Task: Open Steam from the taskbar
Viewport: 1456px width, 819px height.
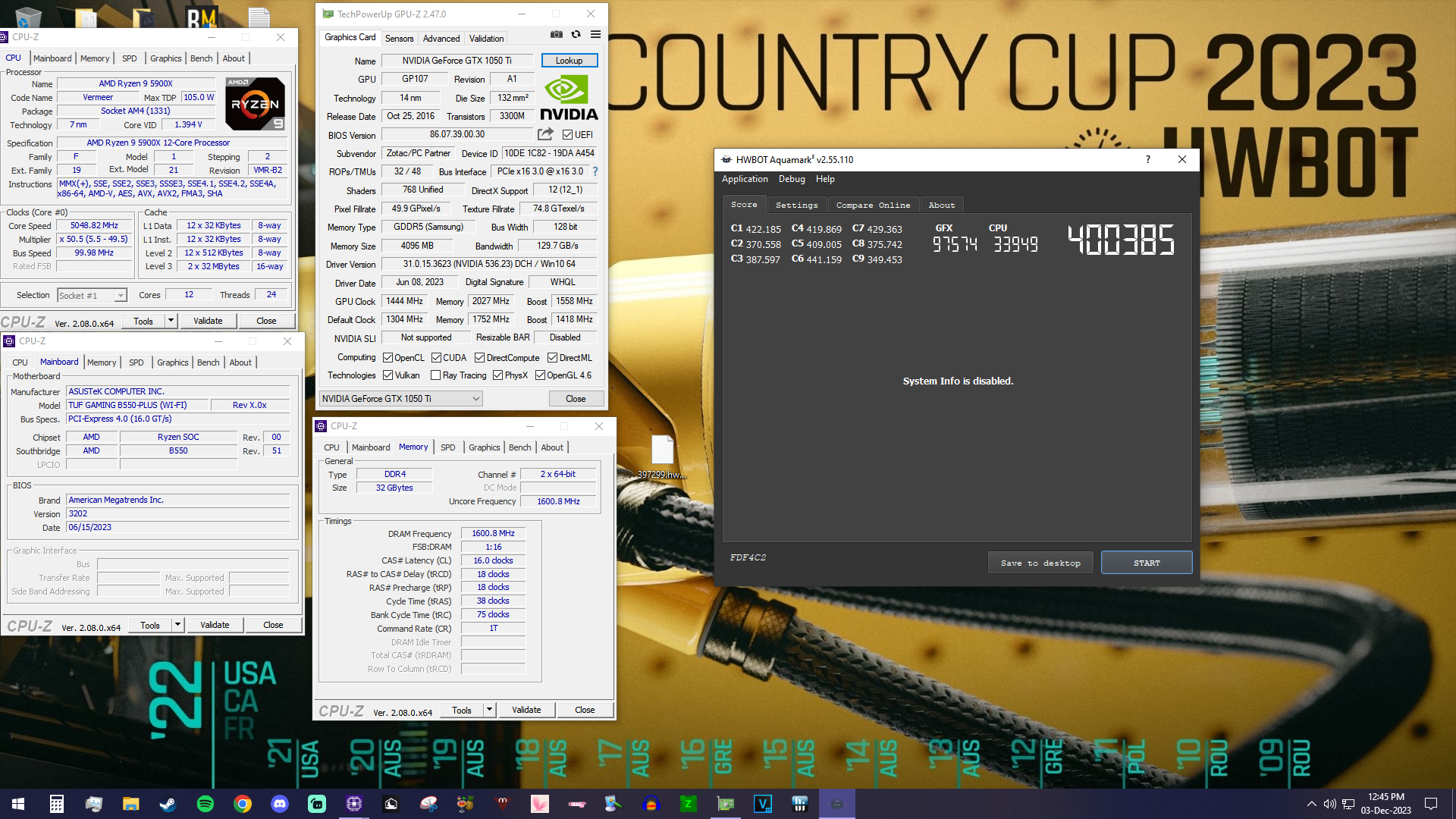Action: [x=168, y=804]
